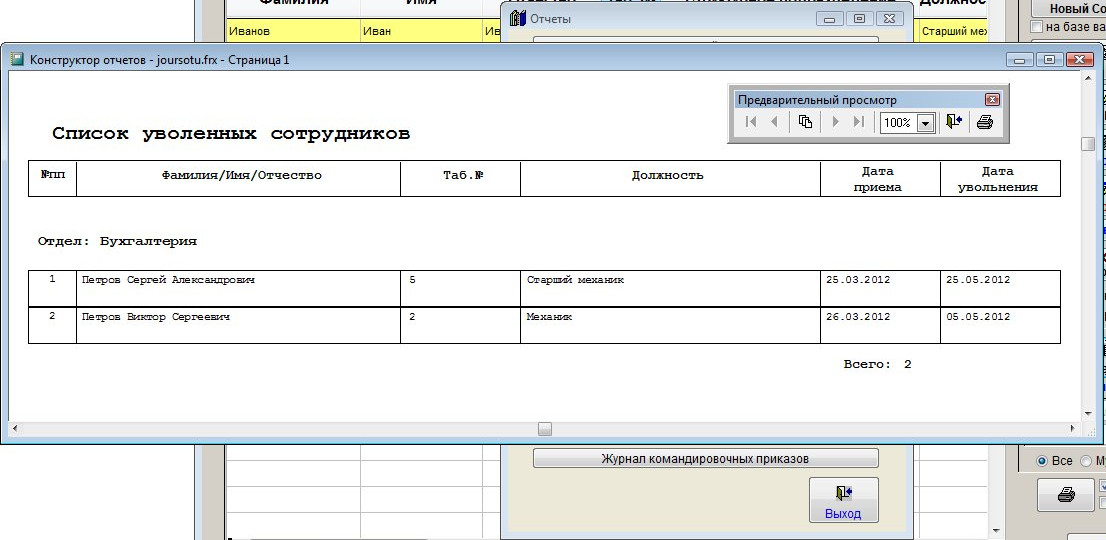Click the Механик position cell
The height and width of the screenshot is (540, 1106).
click(x=549, y=317)
